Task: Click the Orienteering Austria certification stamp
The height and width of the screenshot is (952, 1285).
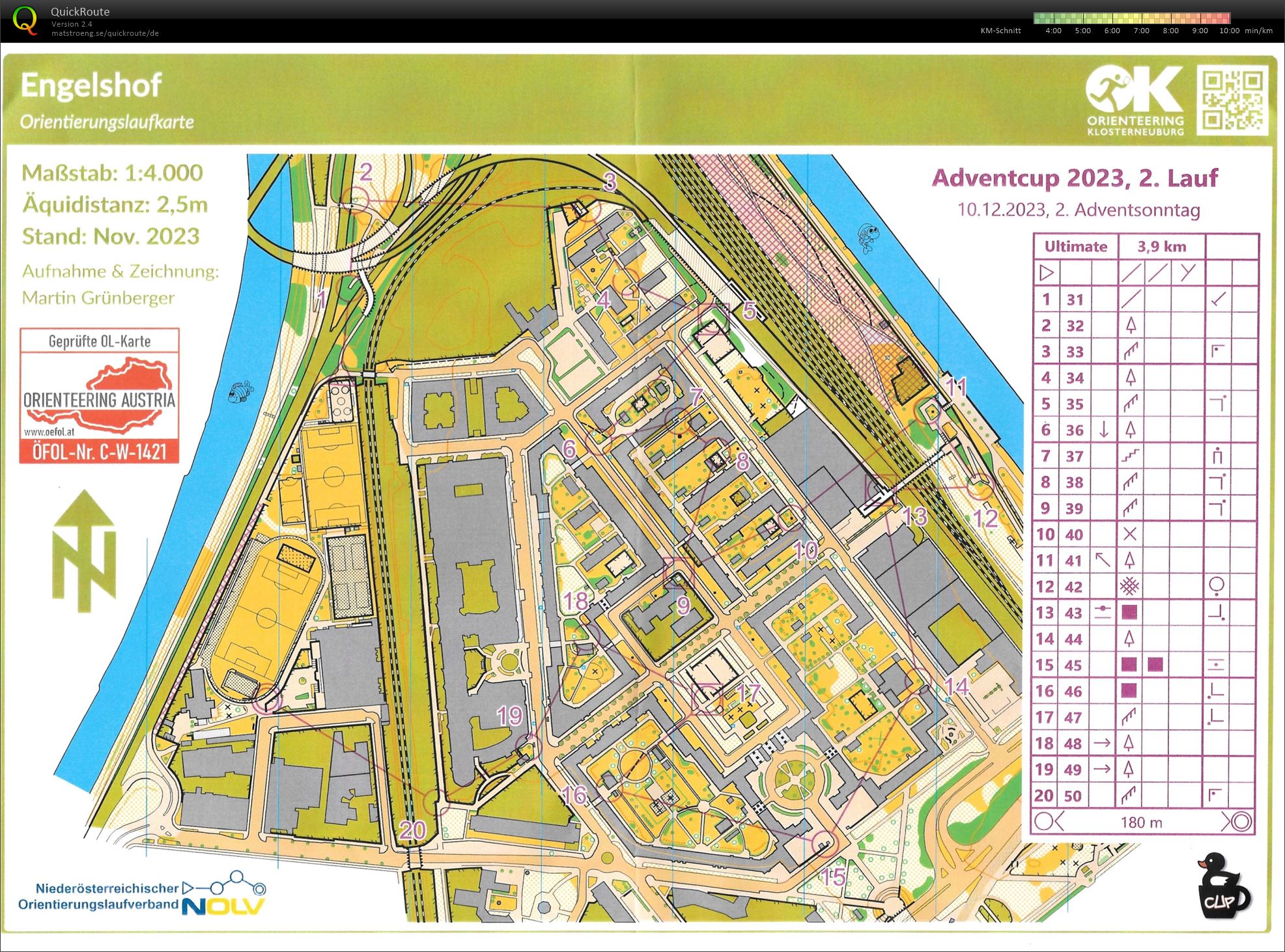Action: pyautogui.click(x=100, y=396)
